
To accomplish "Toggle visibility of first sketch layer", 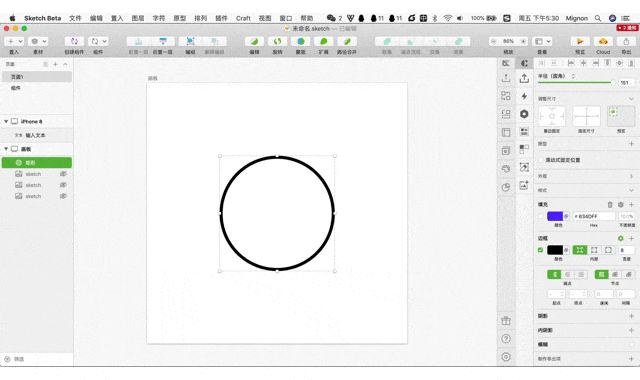I will click(x=63, y=174).
